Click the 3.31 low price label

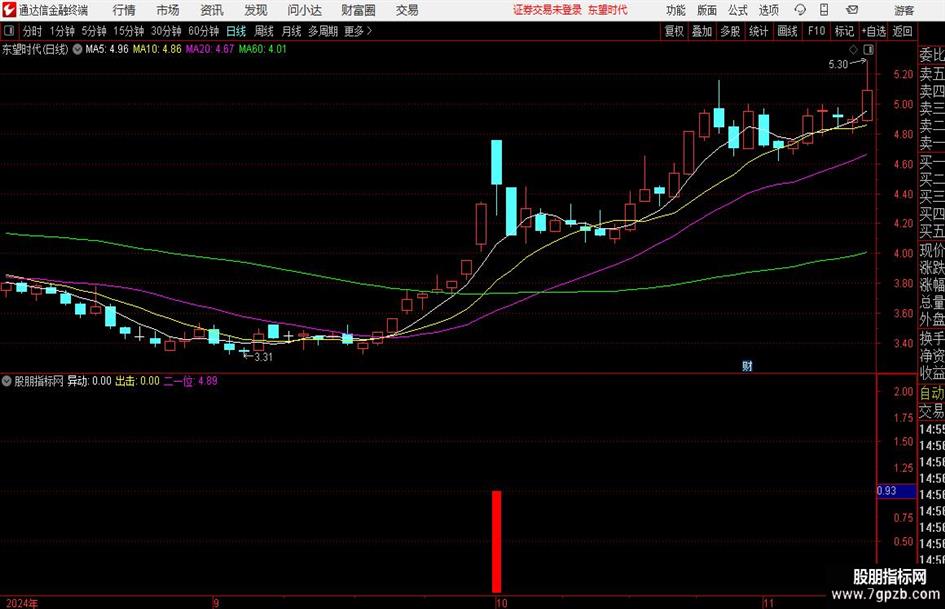click(x=263, y=357)
